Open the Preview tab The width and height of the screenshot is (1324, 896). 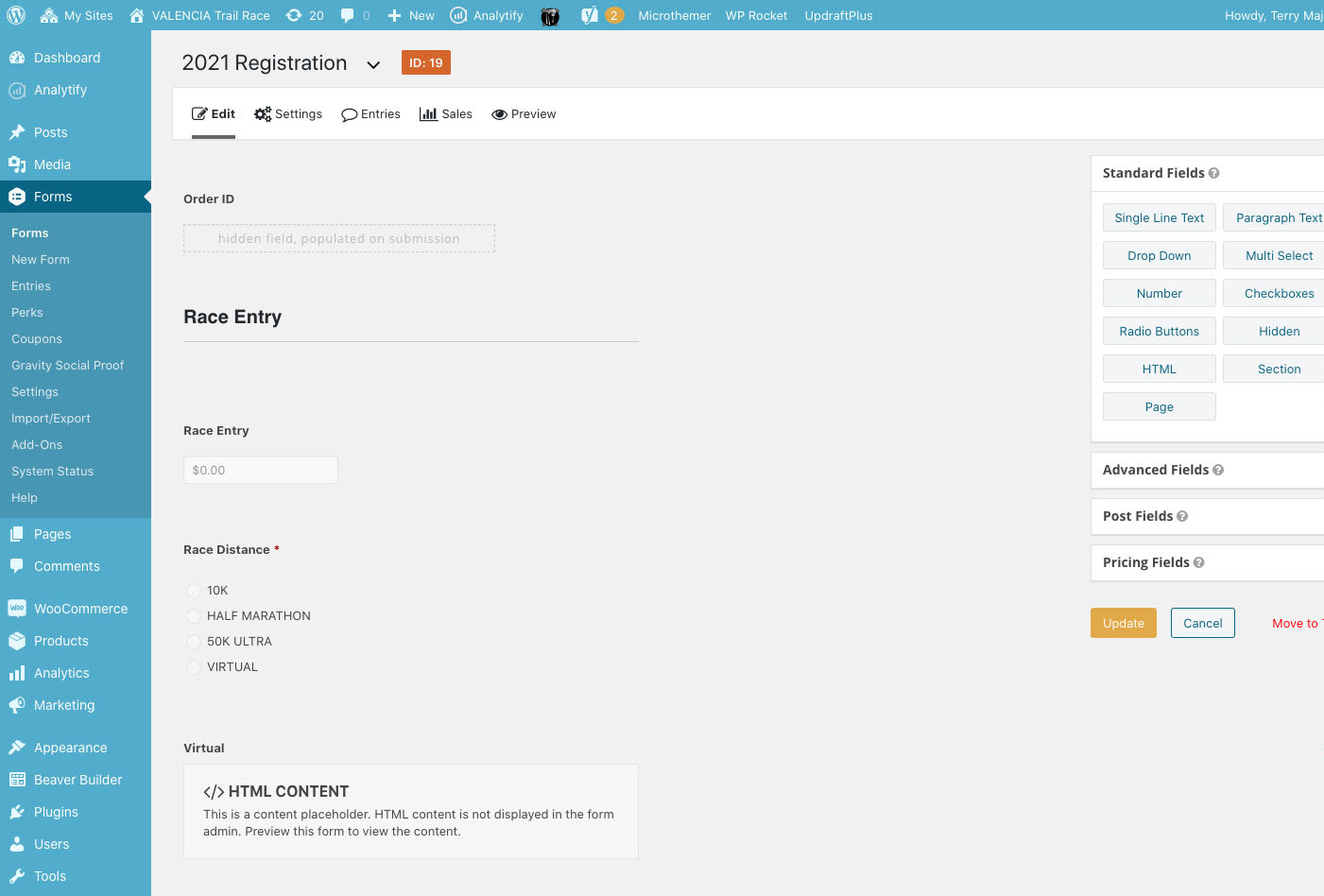(x=524, y=113)
